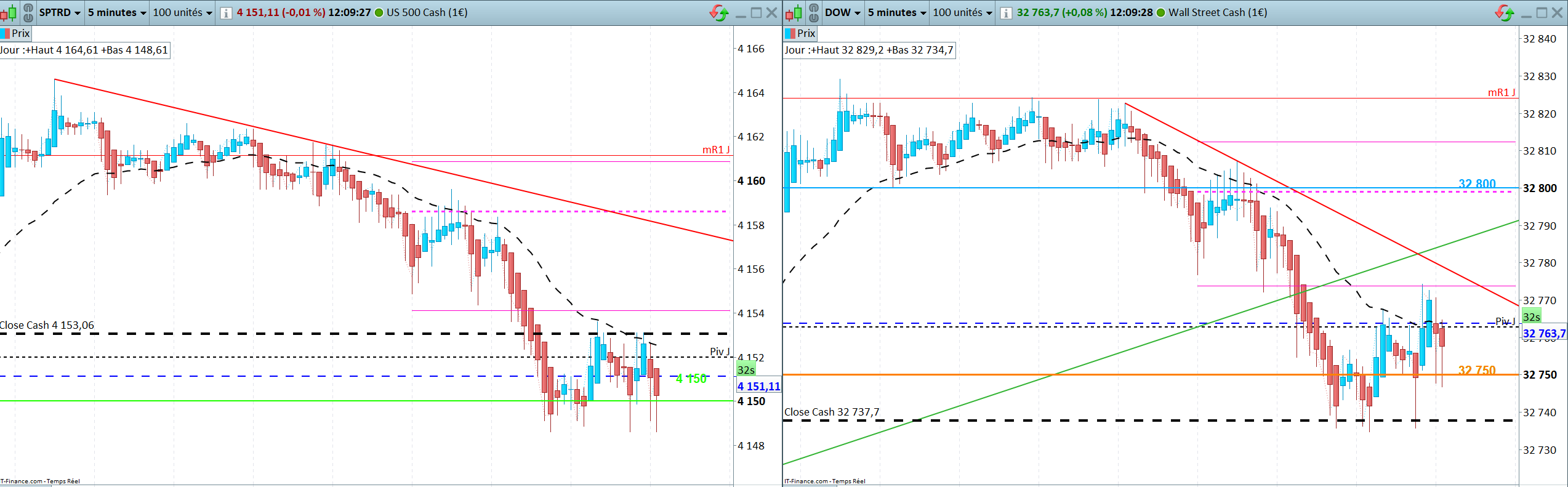Select the Prix tab on the DOW chart

click(x=800, y=33)
